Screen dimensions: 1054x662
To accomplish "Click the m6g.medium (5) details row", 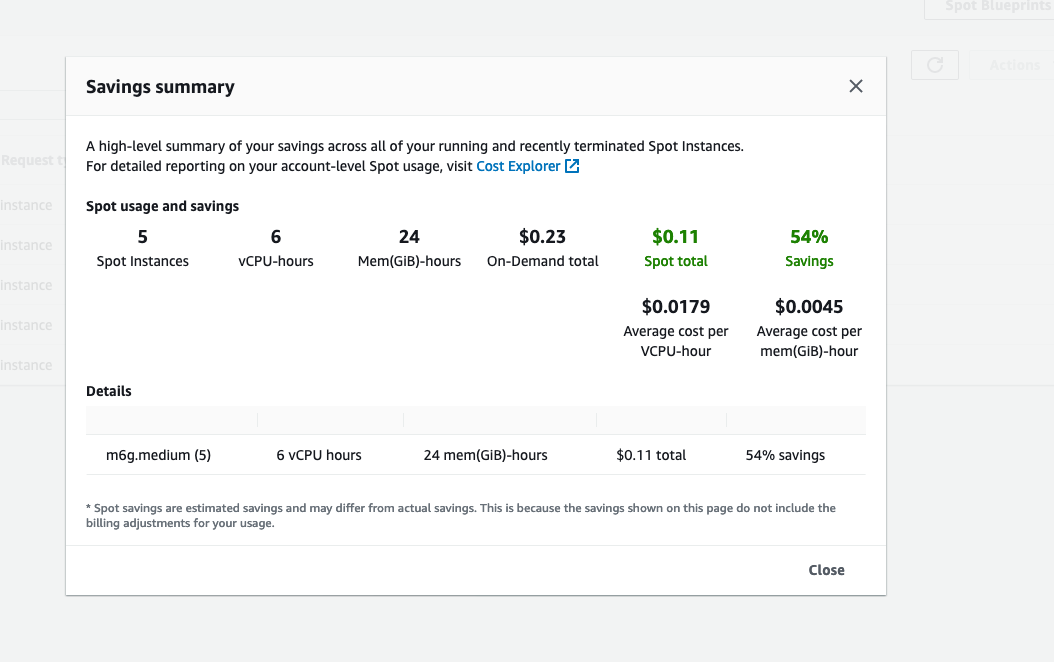I will click(158, 455).
